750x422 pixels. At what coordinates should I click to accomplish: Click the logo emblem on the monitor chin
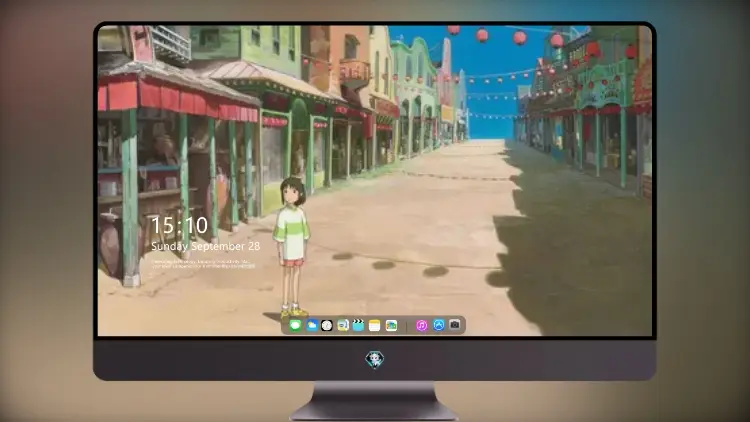pyautogui.click(x=375, y=359)
